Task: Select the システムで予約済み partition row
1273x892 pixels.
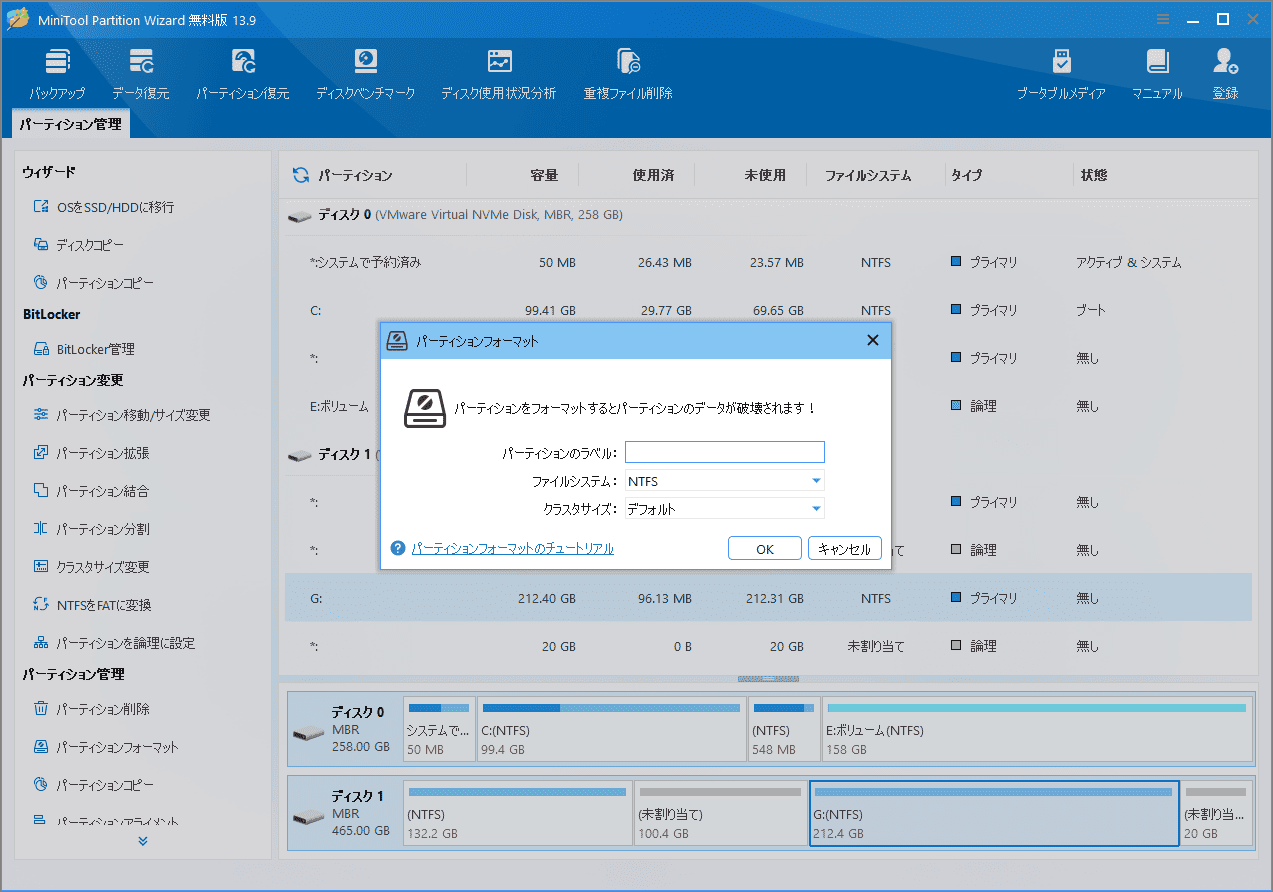Action: tap(768, 263)
